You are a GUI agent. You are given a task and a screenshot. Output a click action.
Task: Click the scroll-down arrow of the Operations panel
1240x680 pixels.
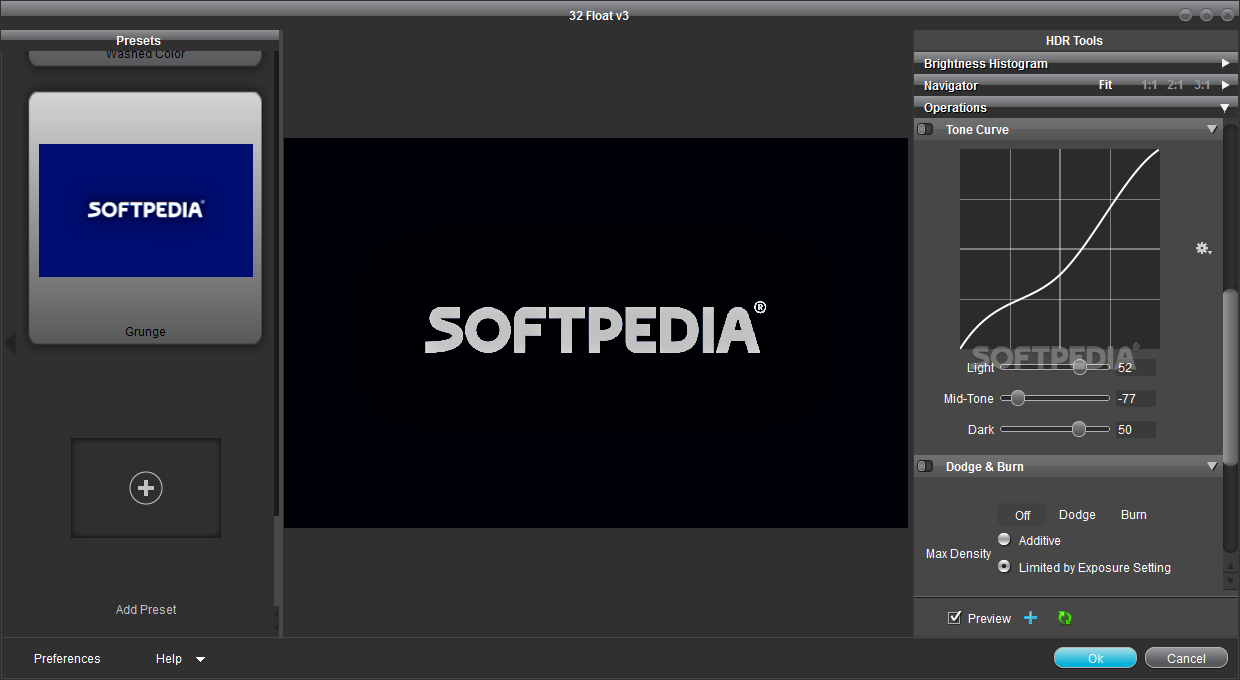(1230, 581)
